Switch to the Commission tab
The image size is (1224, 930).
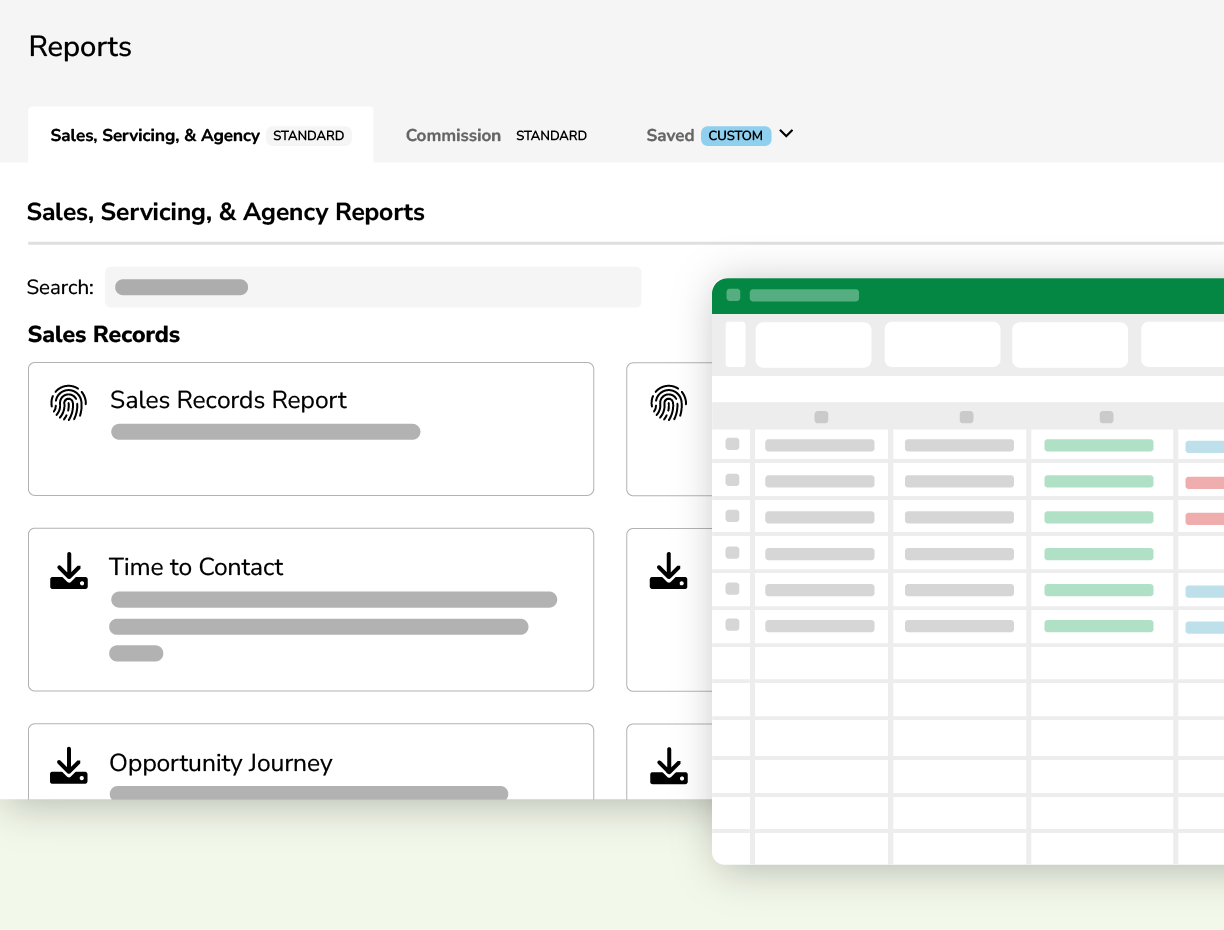[453, 135]
